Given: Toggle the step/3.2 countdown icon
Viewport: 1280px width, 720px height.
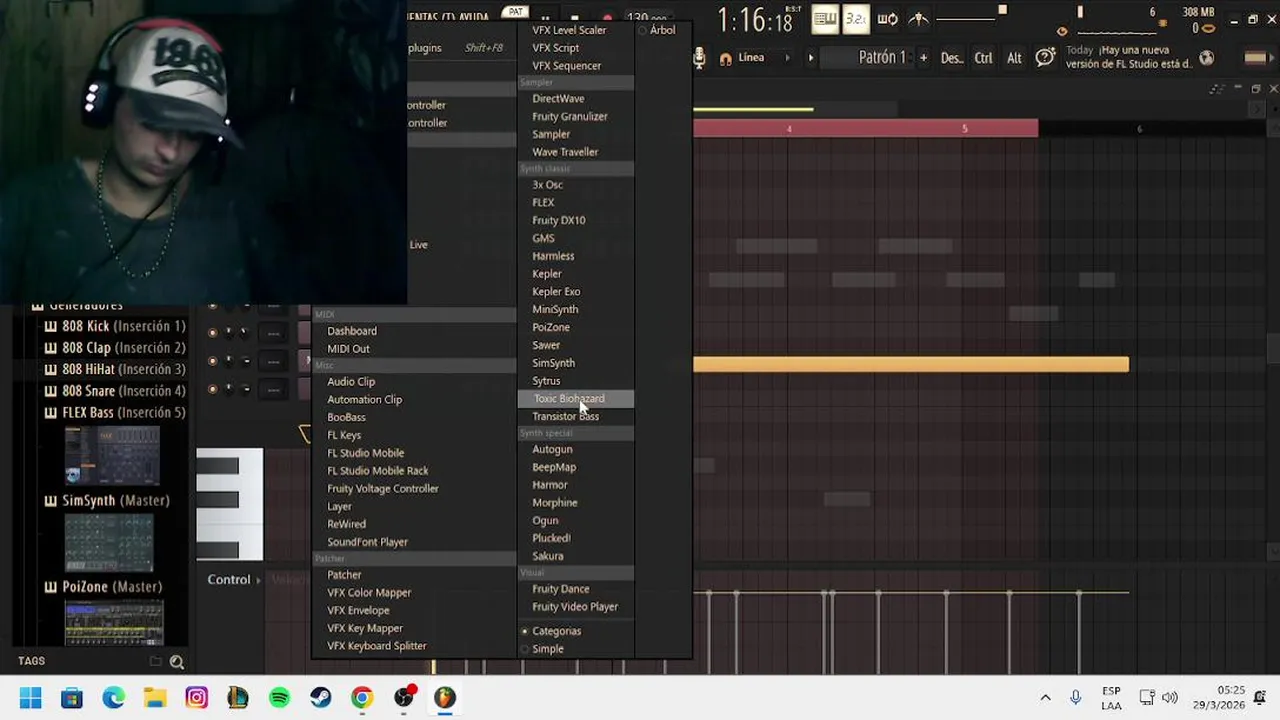Looking at the screenshot, I should [x=856, y=19].
